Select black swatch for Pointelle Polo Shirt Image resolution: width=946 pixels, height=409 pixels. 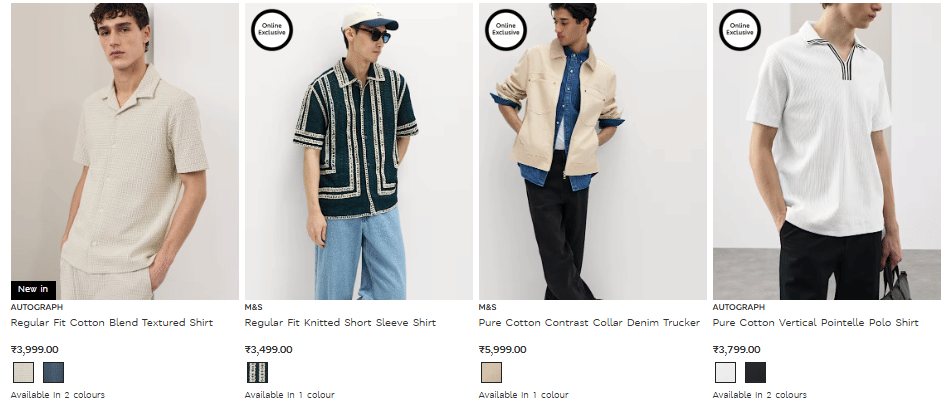coord(755,372)
